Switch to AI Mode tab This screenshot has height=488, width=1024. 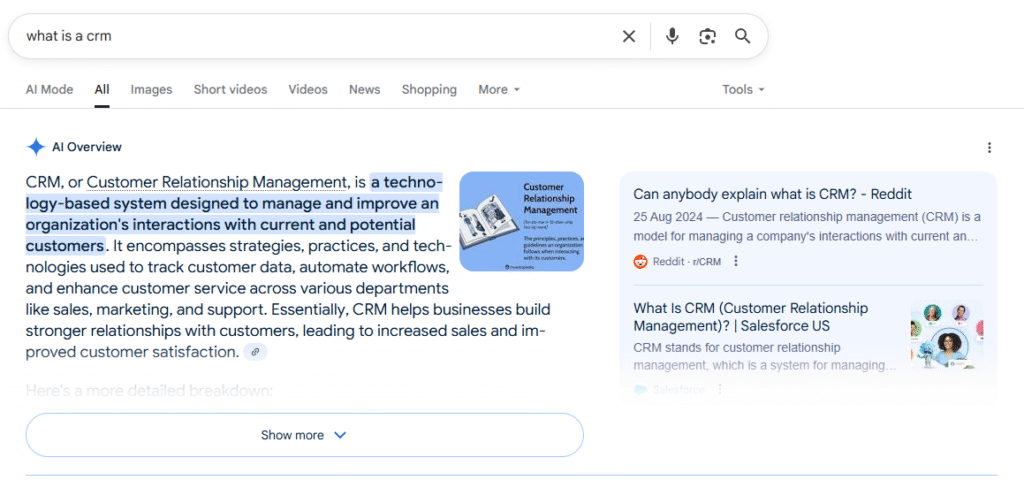pos(50,89)
